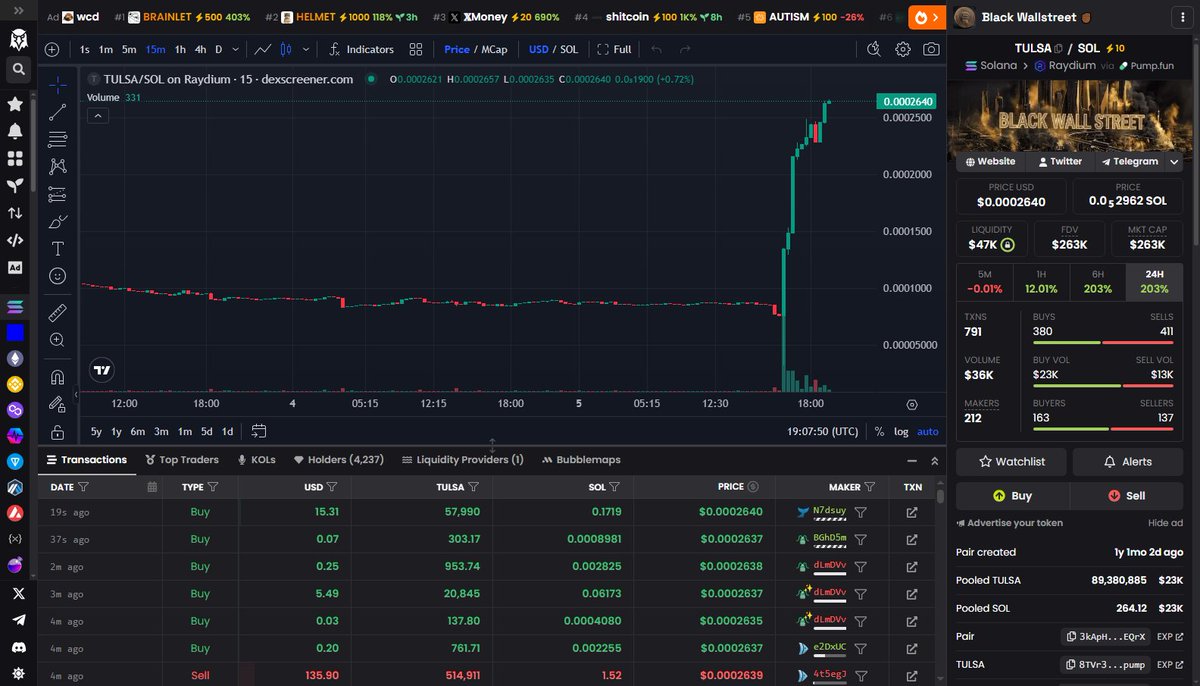Switch to Top Traders tab
Image resolution: width=1200 pixels, height=686 pixels.
tap(182, 460)
